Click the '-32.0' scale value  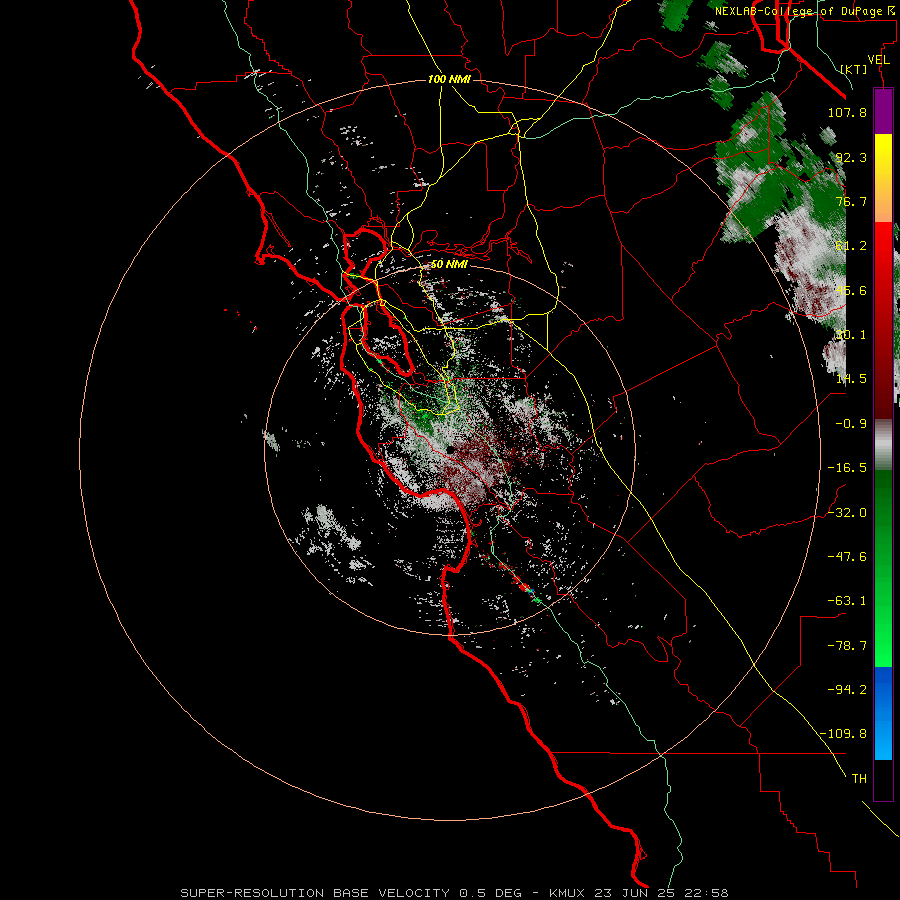pos(847,513)
